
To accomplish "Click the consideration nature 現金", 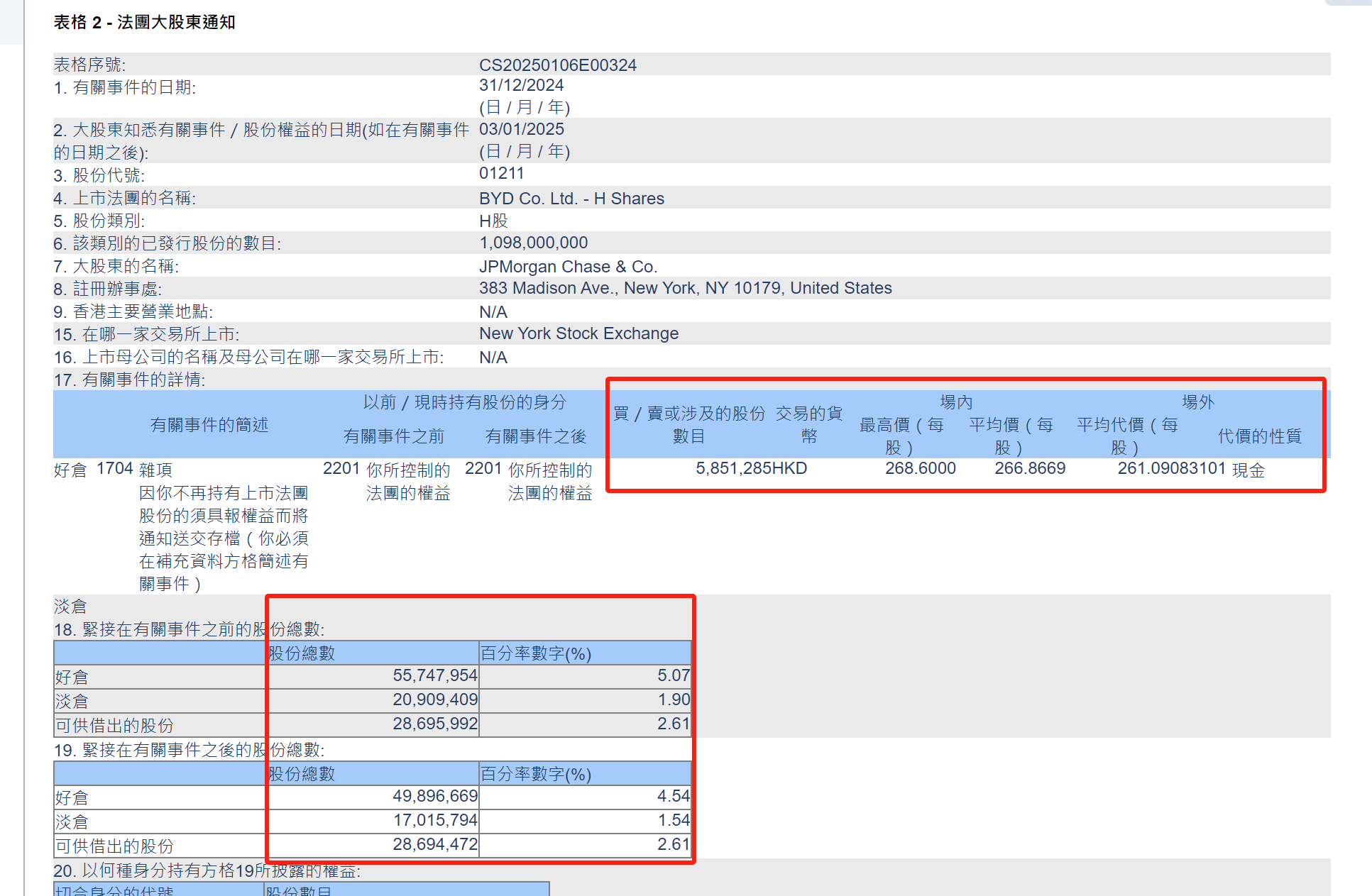I will [1248, 470].
